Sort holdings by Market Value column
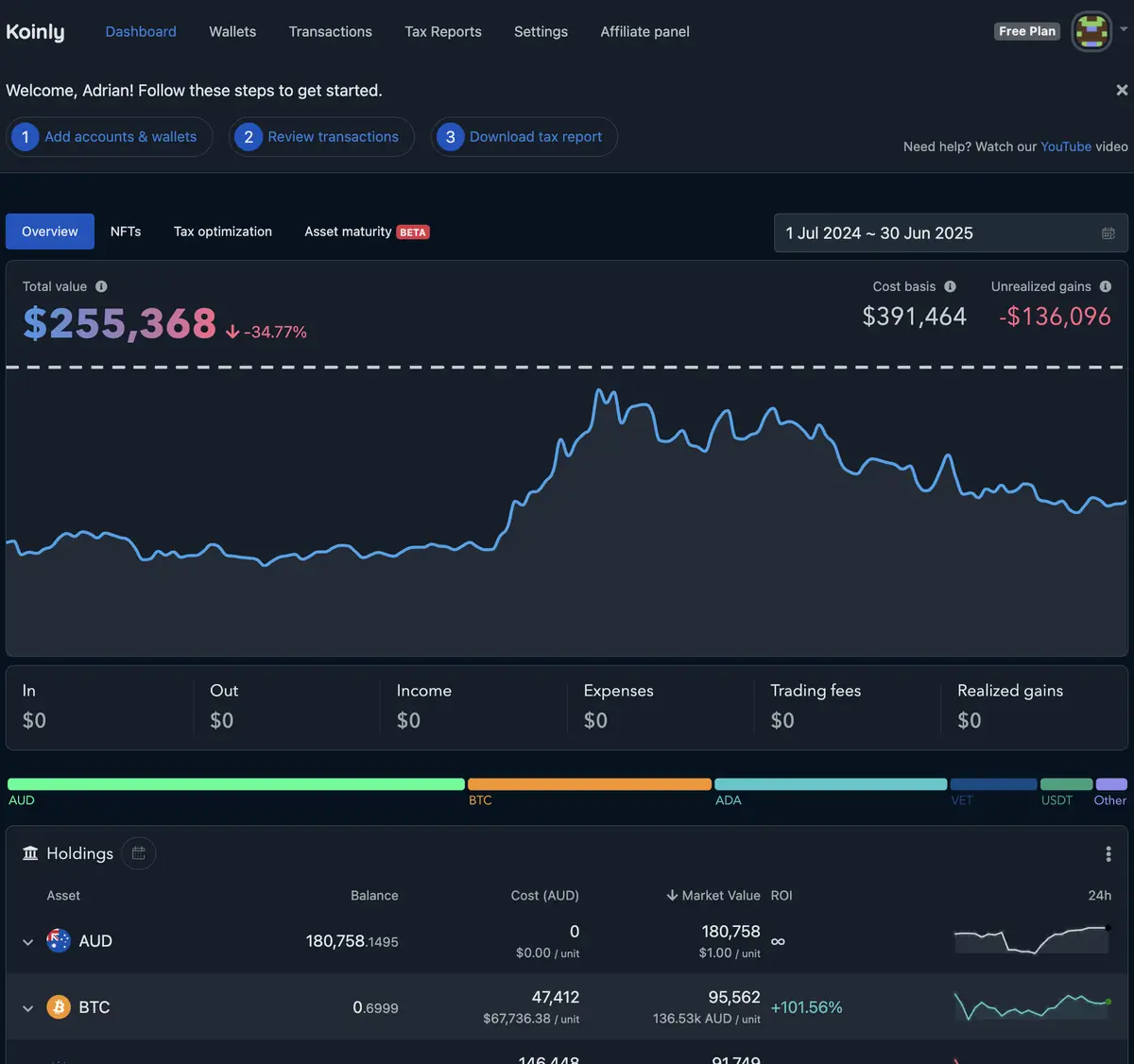The image size is (1134, 1064). pyautogui.click(x=713, y=895)
